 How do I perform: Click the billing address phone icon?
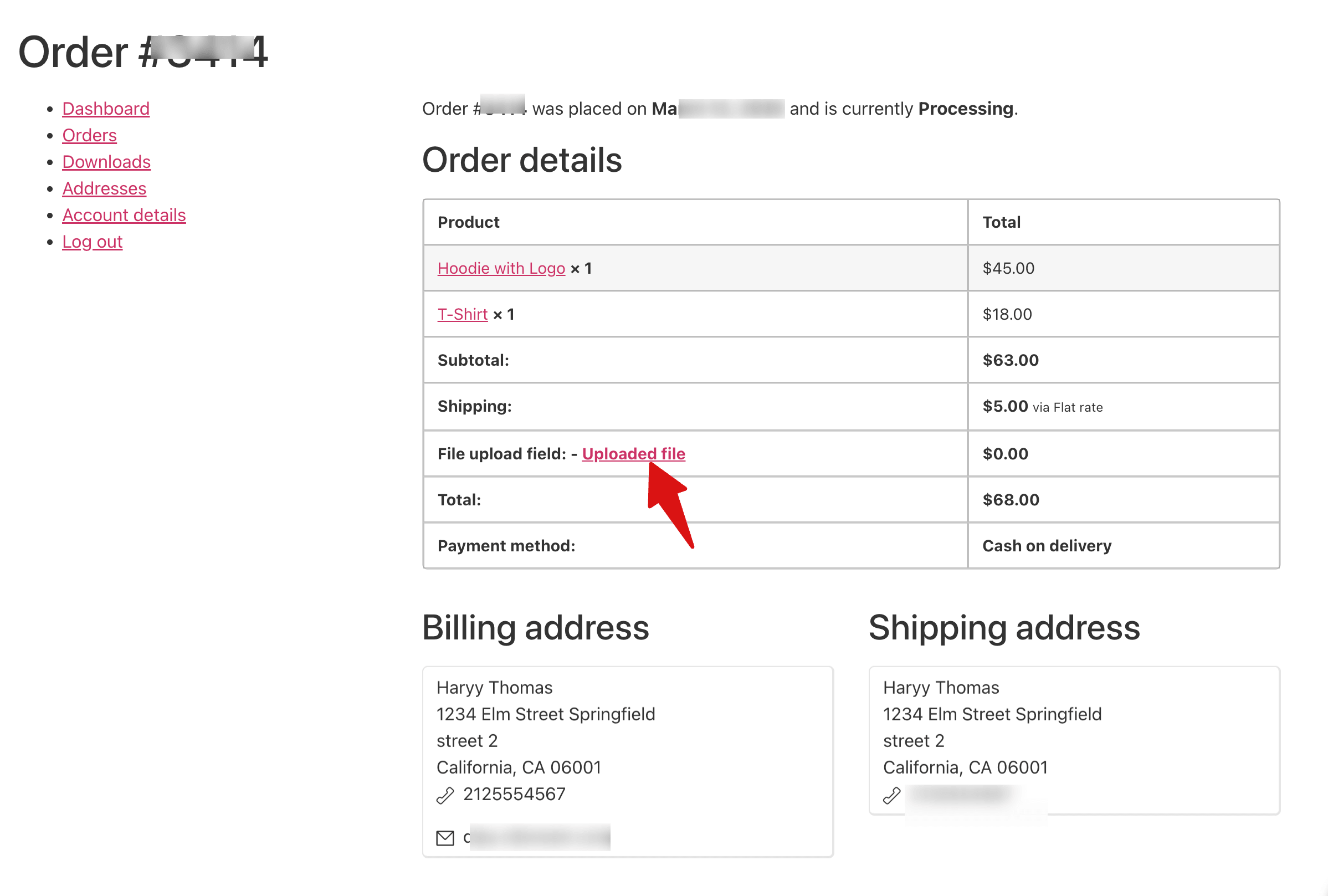[445, 795]
